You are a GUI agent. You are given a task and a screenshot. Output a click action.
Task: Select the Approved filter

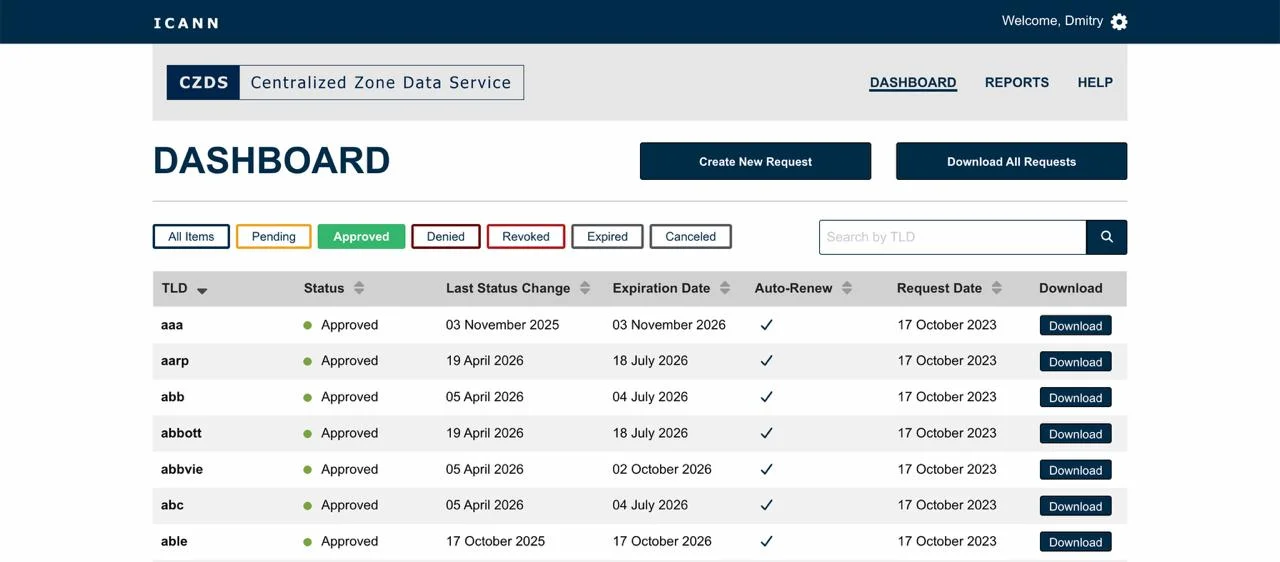click(x=361, y=237)
